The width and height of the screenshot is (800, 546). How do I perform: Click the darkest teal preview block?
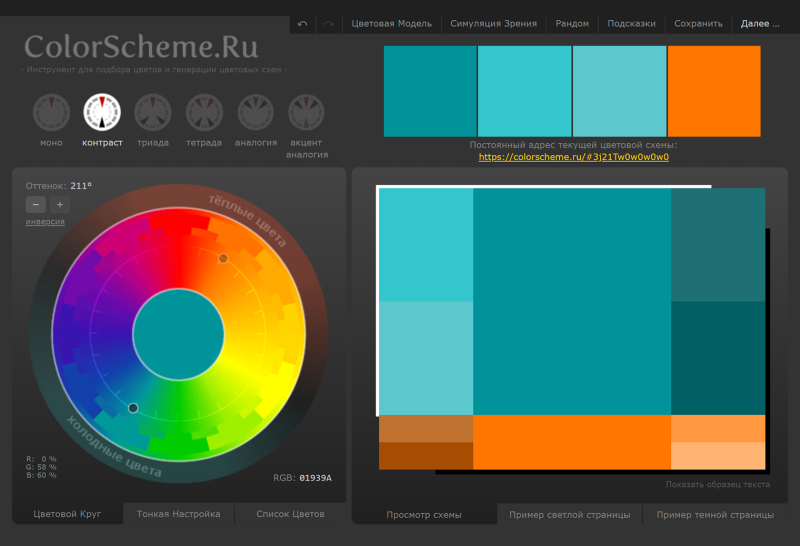(718, 358)
